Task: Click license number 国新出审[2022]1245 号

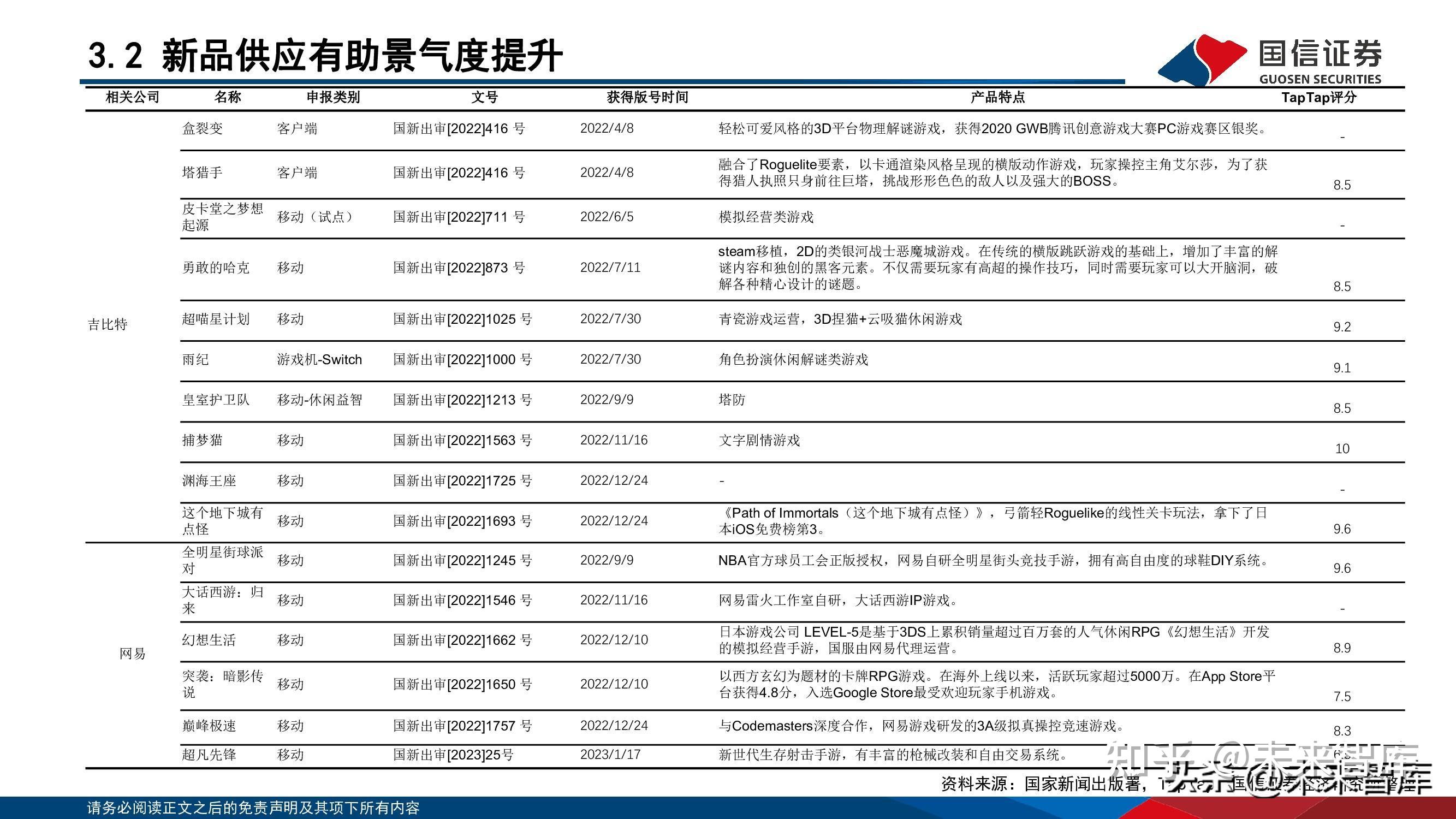Action: [463, 561]
